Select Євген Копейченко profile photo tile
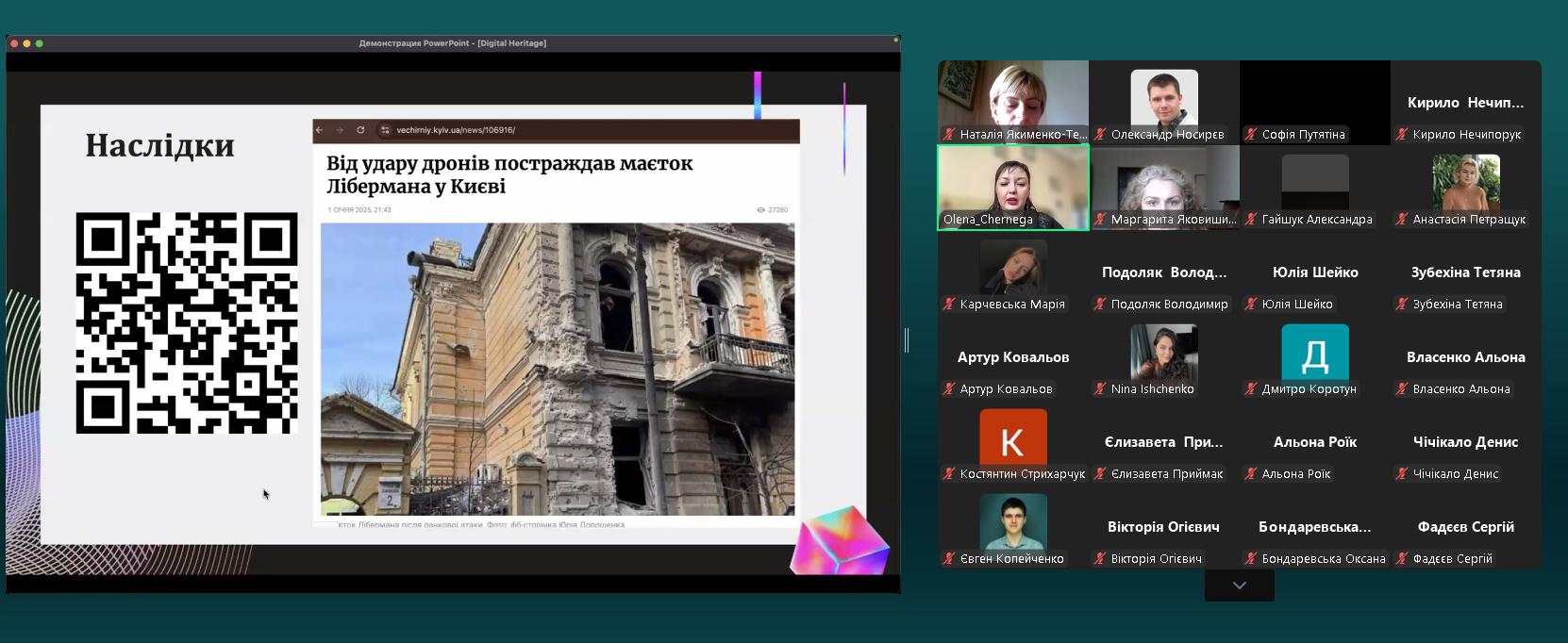This screenshot has width=1568, height=643. [1013, 527]
